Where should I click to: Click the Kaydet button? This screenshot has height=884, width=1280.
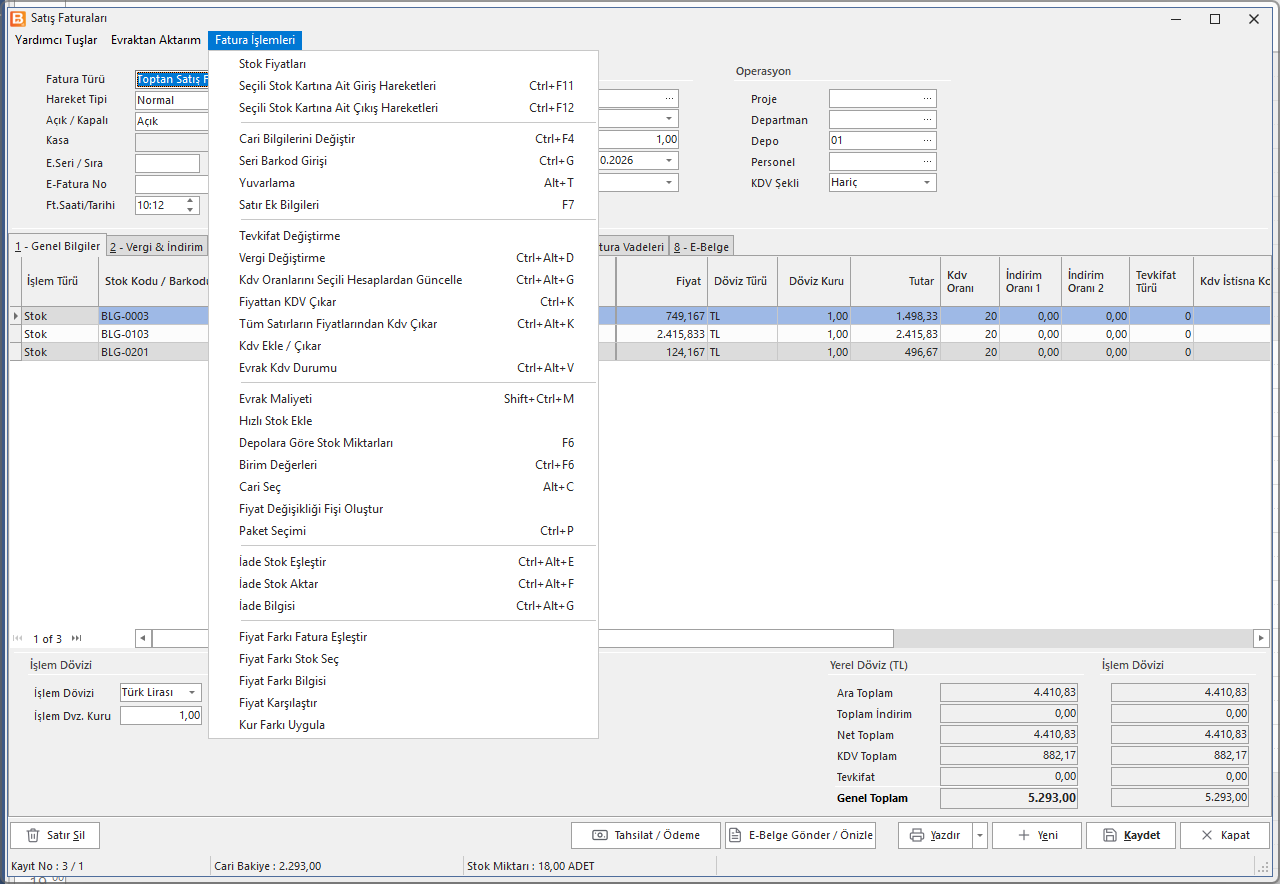[x=1131, y=835]
